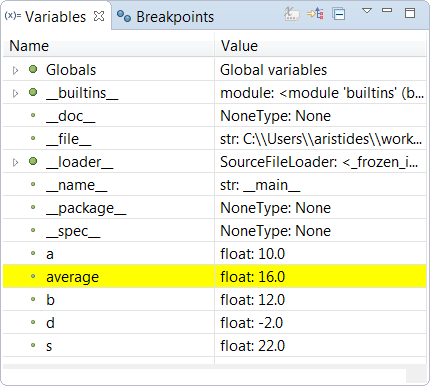This screenshot has width=430, height=386.
Task: Select the __doc__ variable row
Action: [215, 116]
